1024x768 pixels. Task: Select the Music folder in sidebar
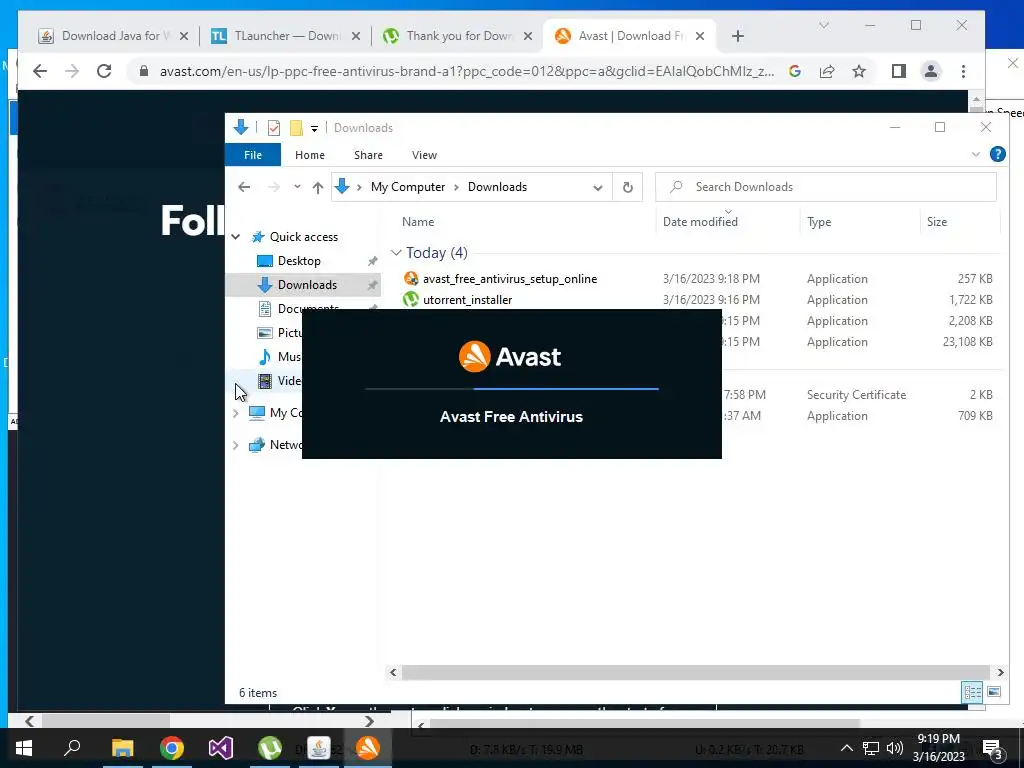(281, 357)
